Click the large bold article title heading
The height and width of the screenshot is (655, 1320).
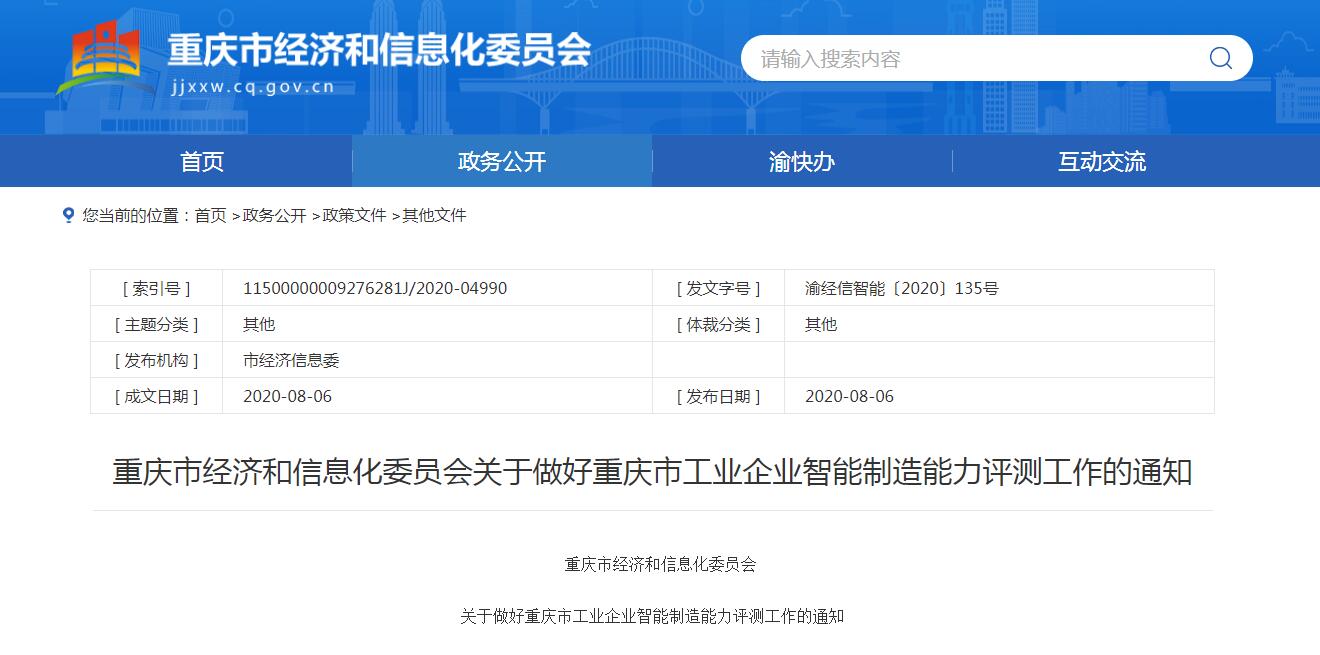coord(652,472)
